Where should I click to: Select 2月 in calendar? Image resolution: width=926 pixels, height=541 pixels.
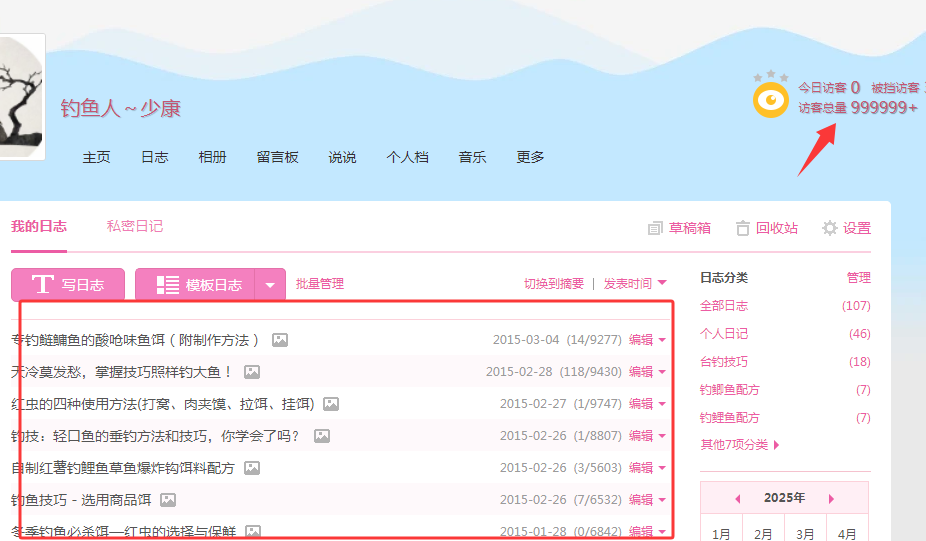click(763, 534)
